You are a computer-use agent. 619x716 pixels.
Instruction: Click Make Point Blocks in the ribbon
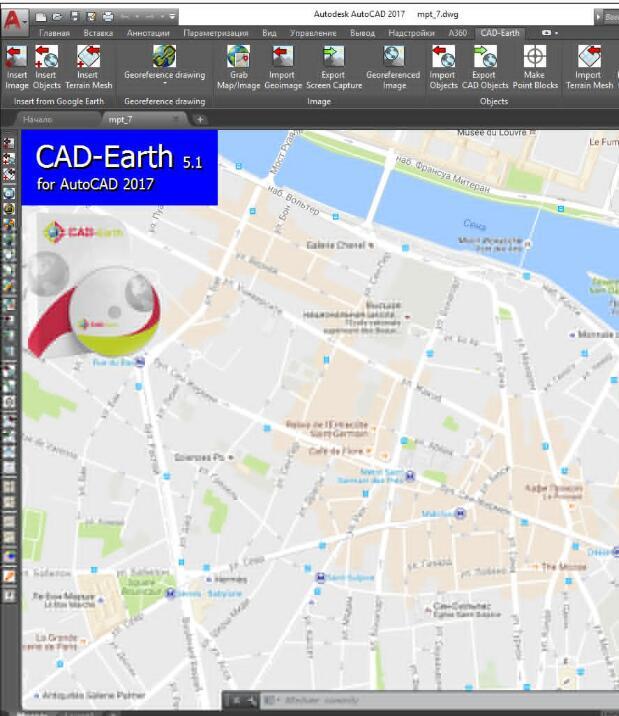point(535,67)
